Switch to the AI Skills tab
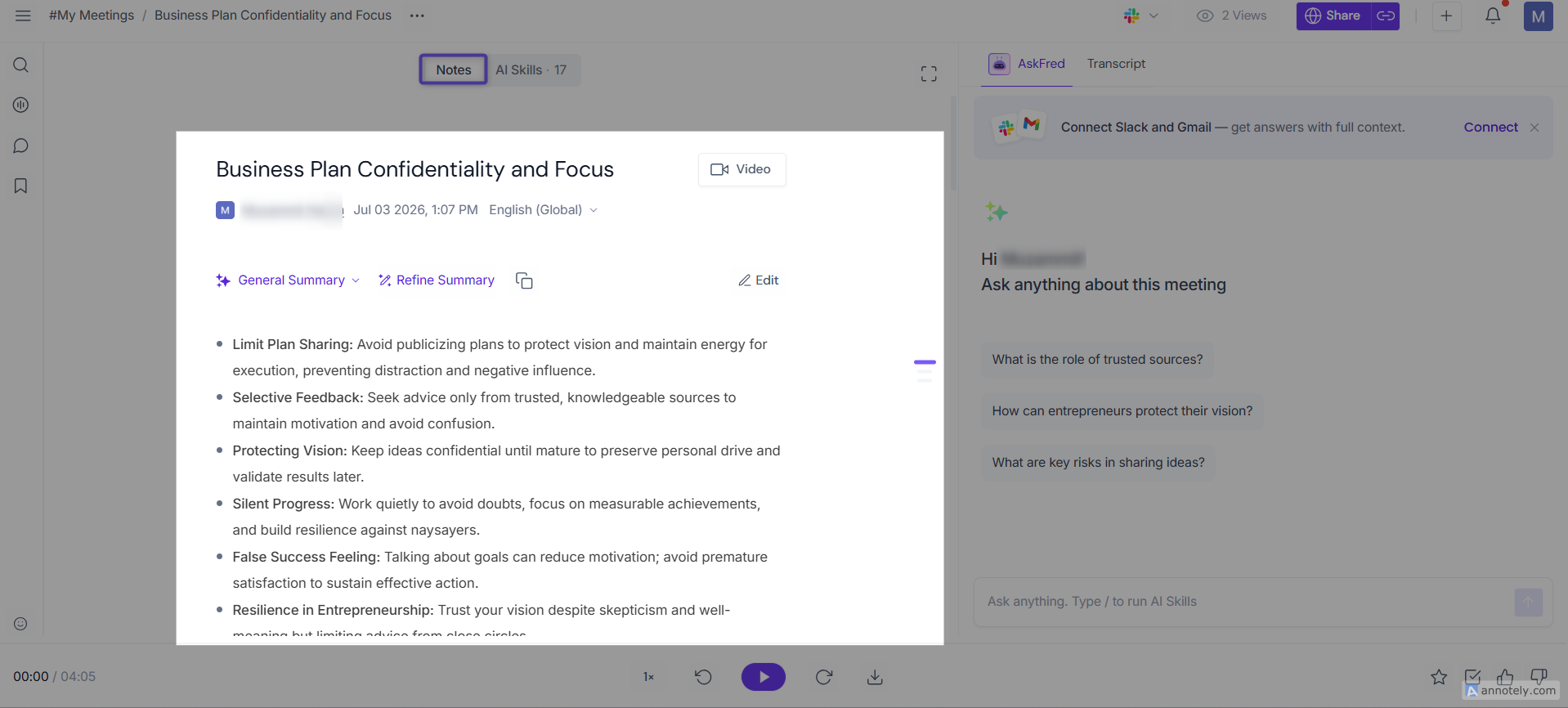The width and height of the screenshot is (1568, 708). click(x=531, y=70)
